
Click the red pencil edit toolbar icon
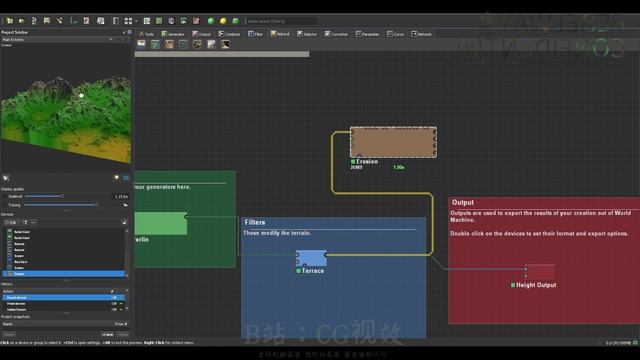(x=196, y=21)
